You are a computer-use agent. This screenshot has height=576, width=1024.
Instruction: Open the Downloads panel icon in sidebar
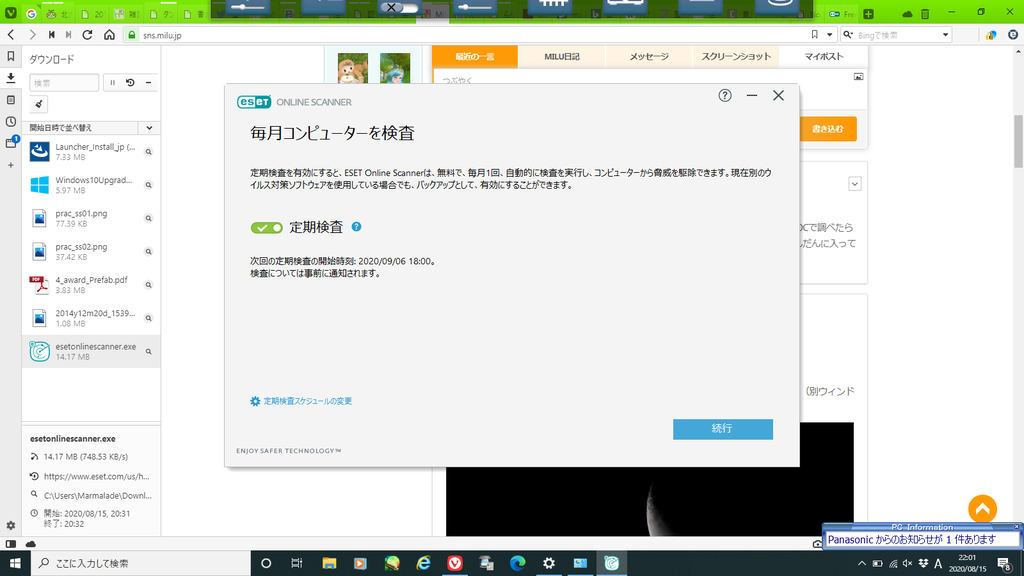coord(11,78)
